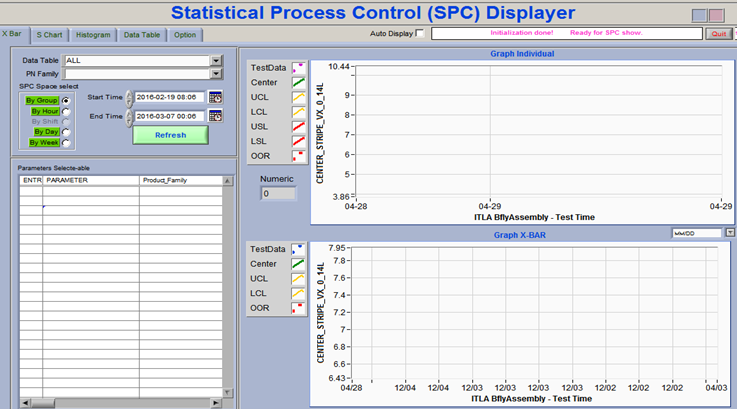The image size is (737, 409).
Task: Click the parameters table scroll left arrow
Action: click(26, 403)
